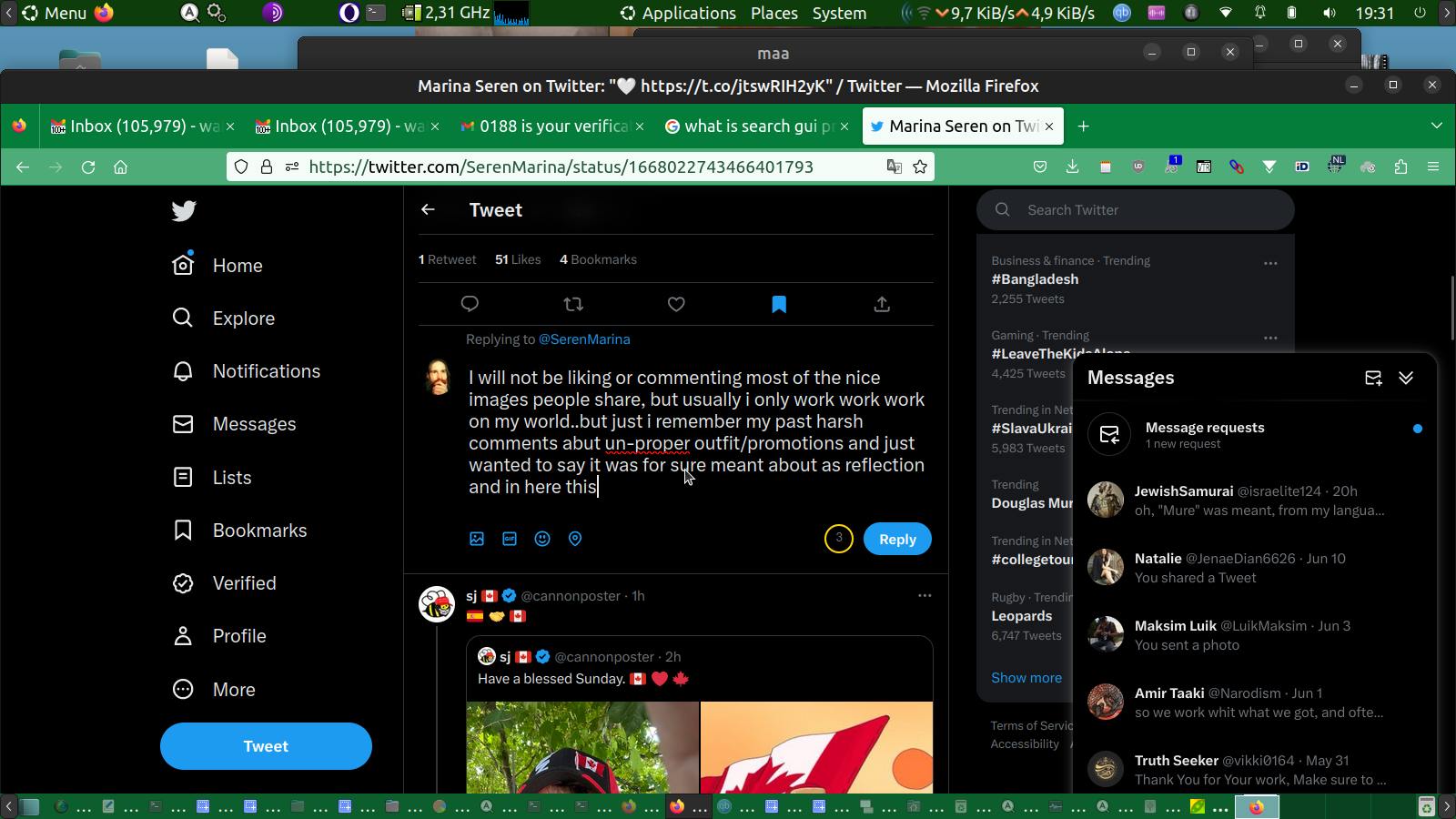Click Show more trends link
The image size is (1456, 819).
pyautogui.click(x=1026, y=678)
